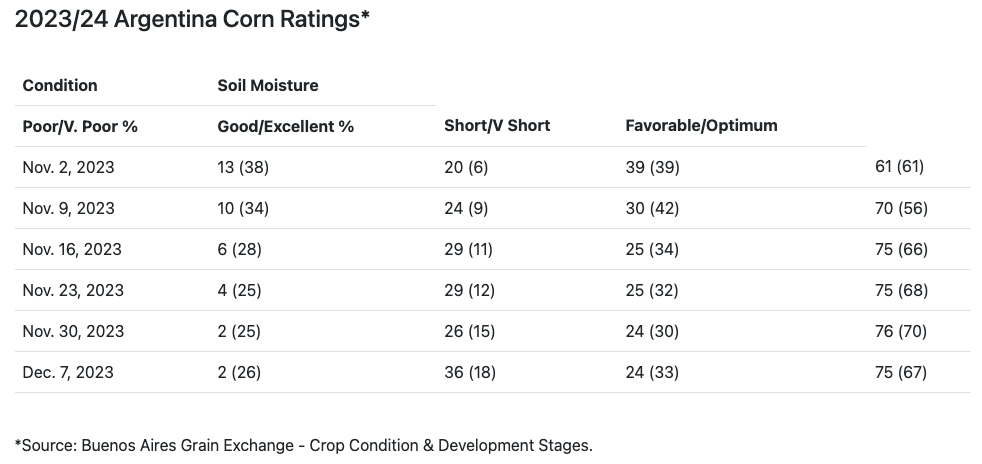This screenshot has height=464, width=982.
Task: Click the Nov. 9, 2023 date cell
Action: (x=68, y=208)
